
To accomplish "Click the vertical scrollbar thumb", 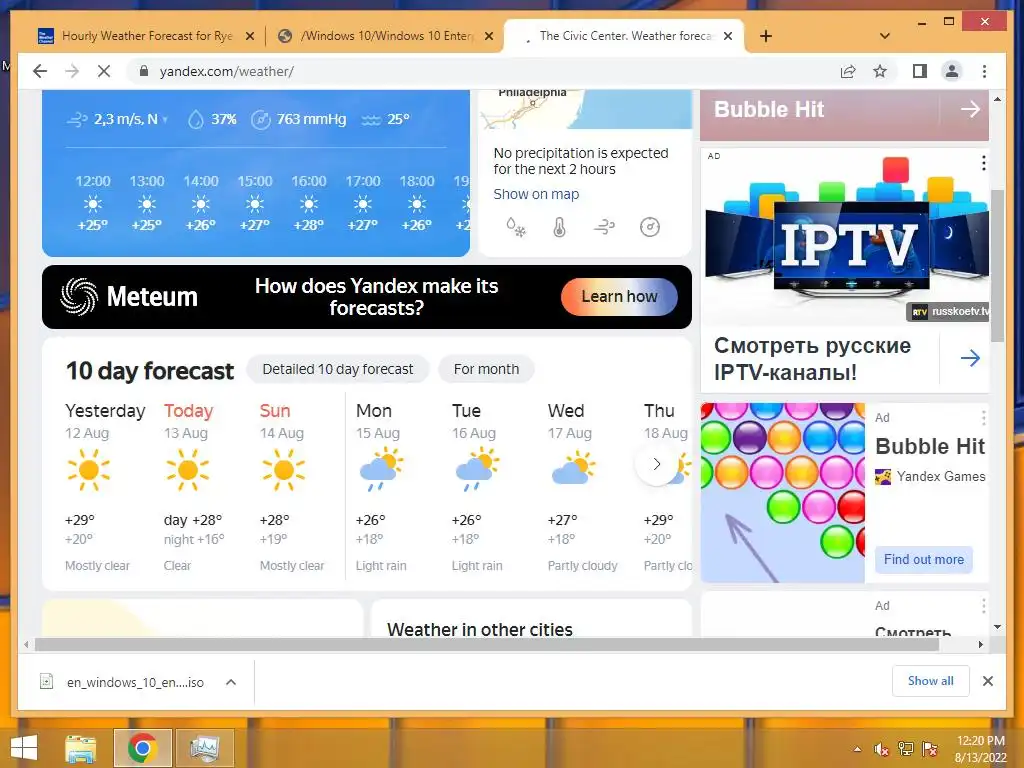I will (x=997, y=265).
